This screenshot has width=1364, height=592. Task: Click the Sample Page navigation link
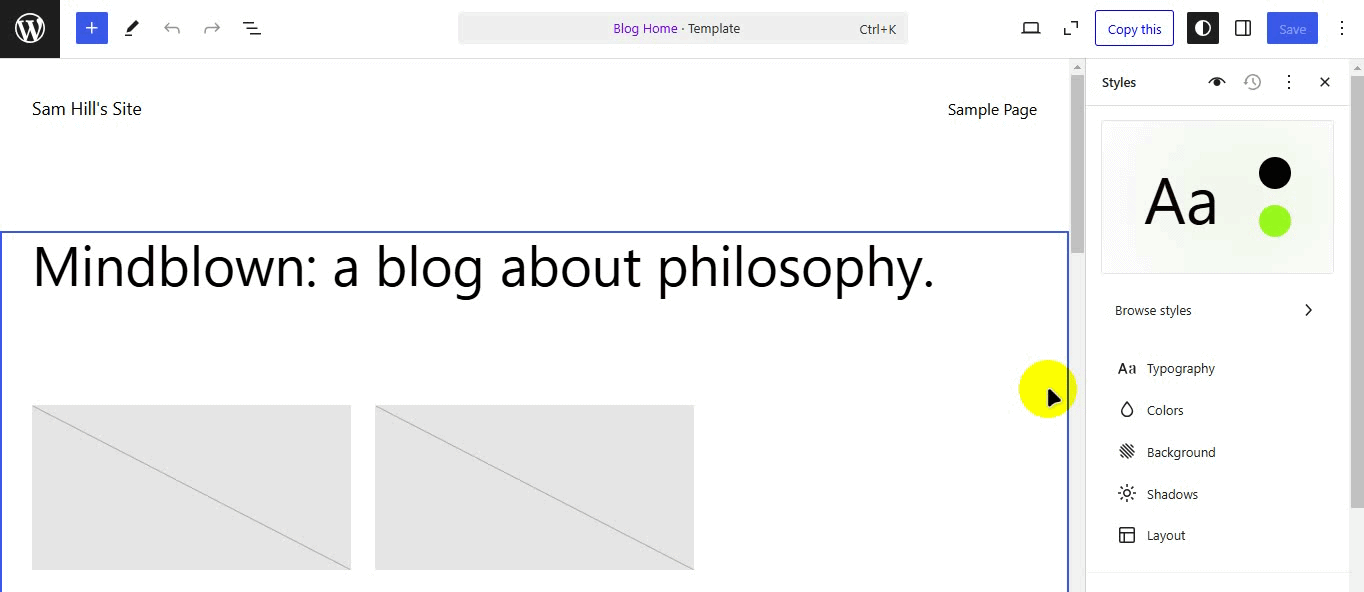[992, 110]
